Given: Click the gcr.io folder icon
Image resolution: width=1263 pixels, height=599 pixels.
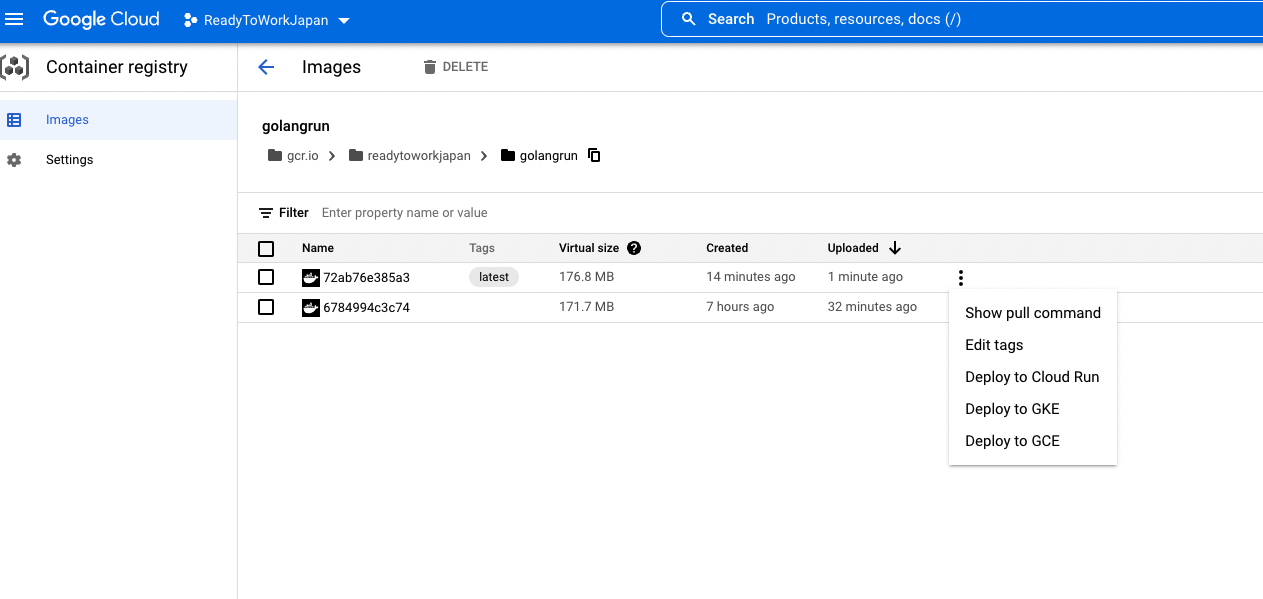Looking at the screenshot, I should pos(275,156).
